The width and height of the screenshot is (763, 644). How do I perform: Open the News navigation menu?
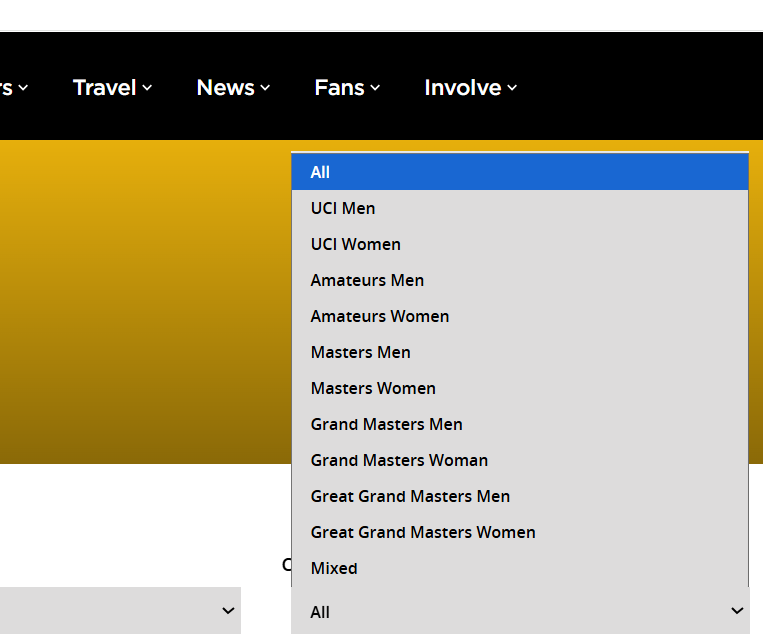click(x=226, y=88)
